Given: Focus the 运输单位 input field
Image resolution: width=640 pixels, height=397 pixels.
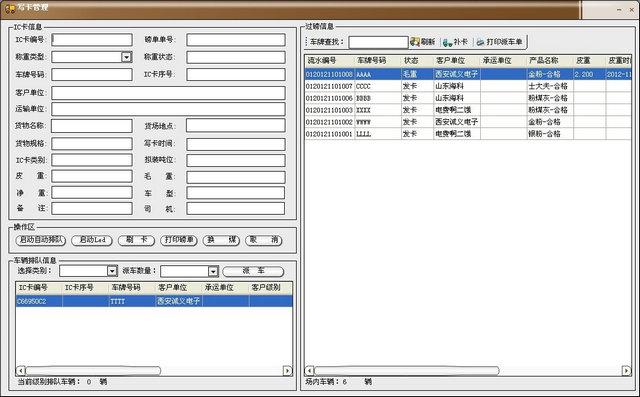Looking at the screenshot, I should 168,109.
